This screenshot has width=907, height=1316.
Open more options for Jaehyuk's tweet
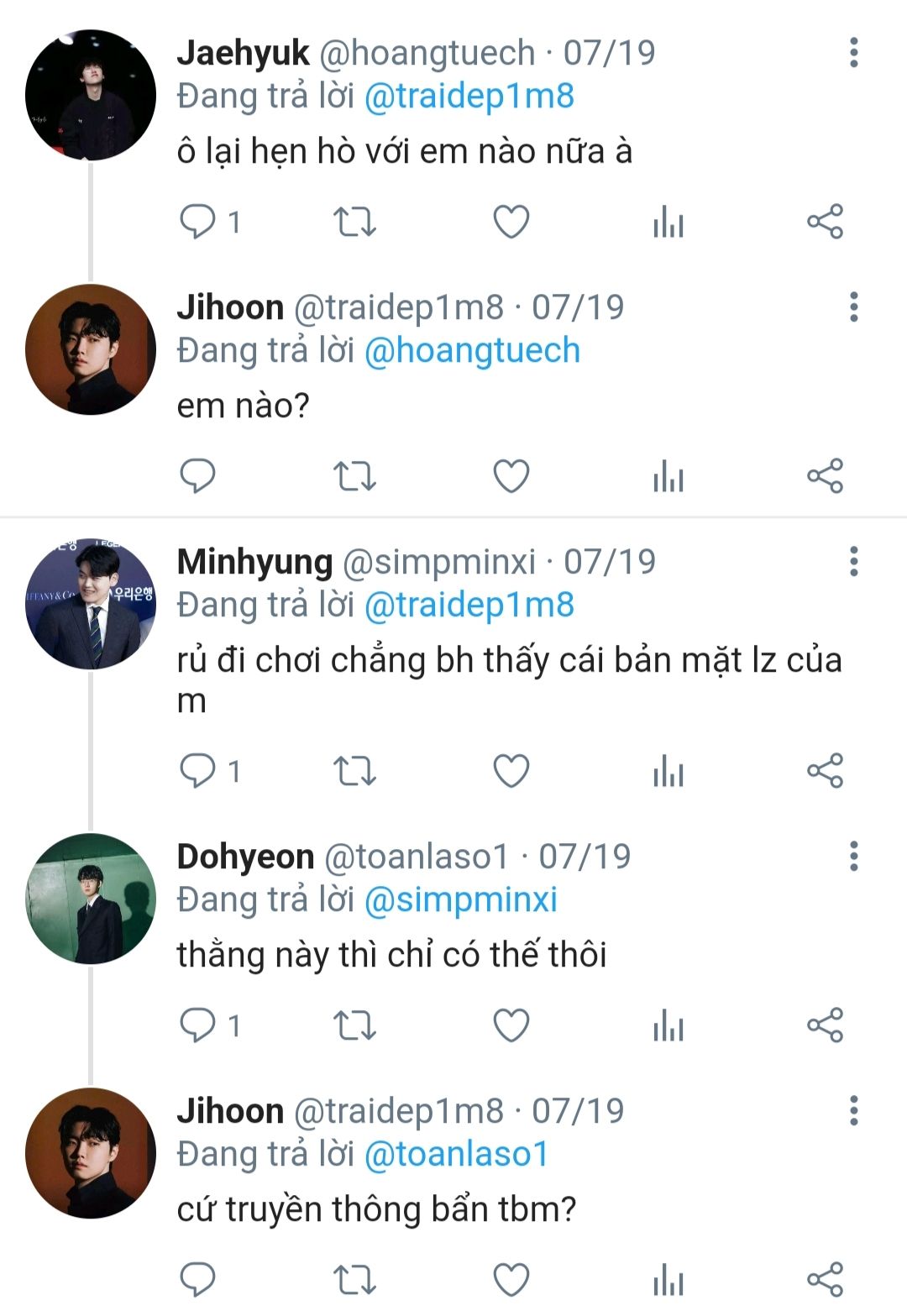coord(854,53)
